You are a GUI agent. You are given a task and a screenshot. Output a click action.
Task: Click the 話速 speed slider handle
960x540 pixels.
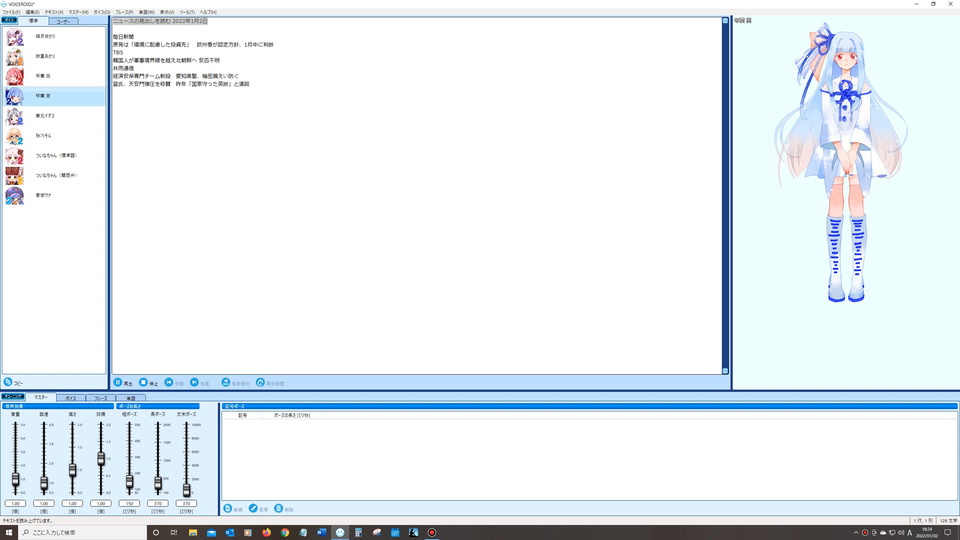pyautogui.click(x=44, y=483)
